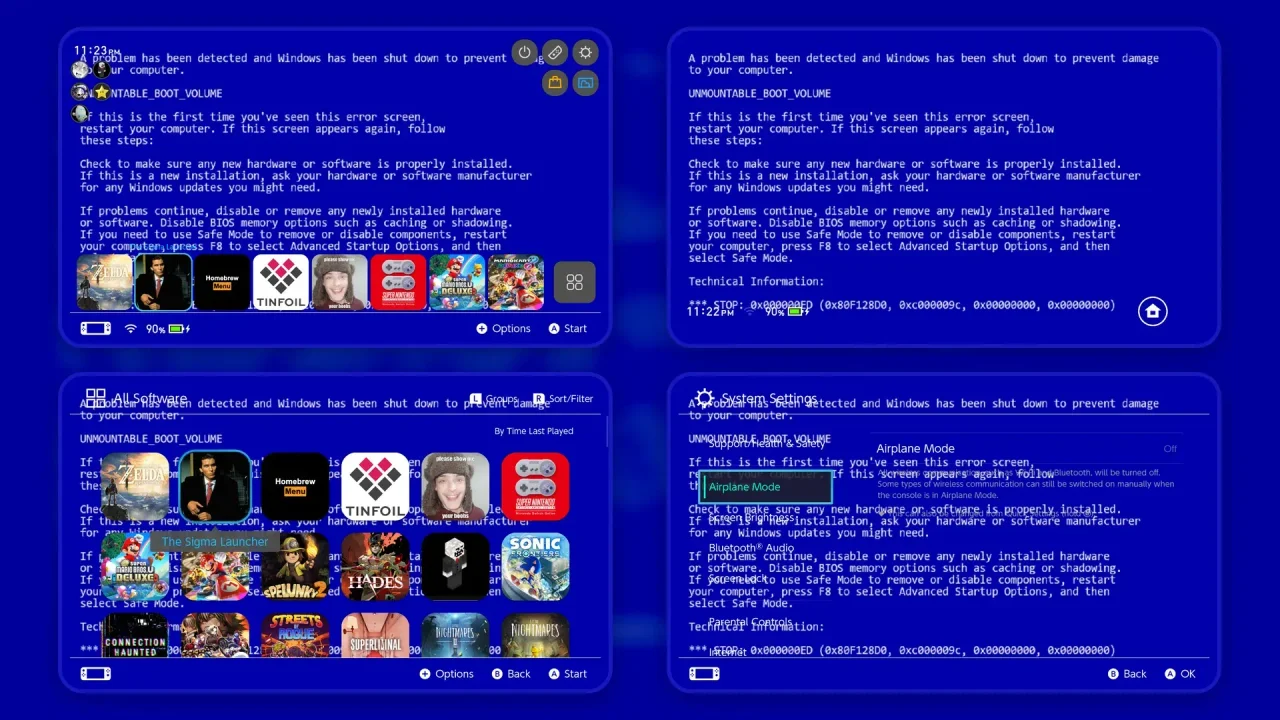Open the Power options icon on home screen
Viewport: 1280px width, 720px height.
pyautogui.click(x=524, y=52)
